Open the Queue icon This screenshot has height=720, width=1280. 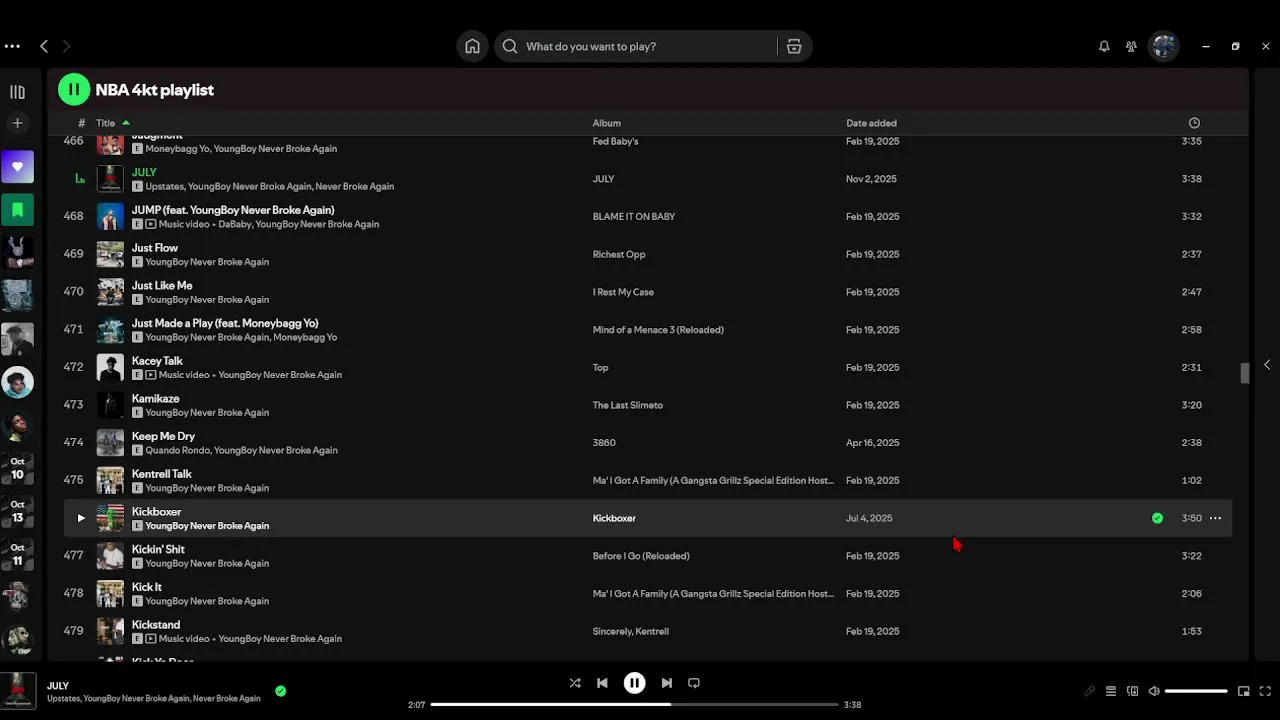[1110, 691]
